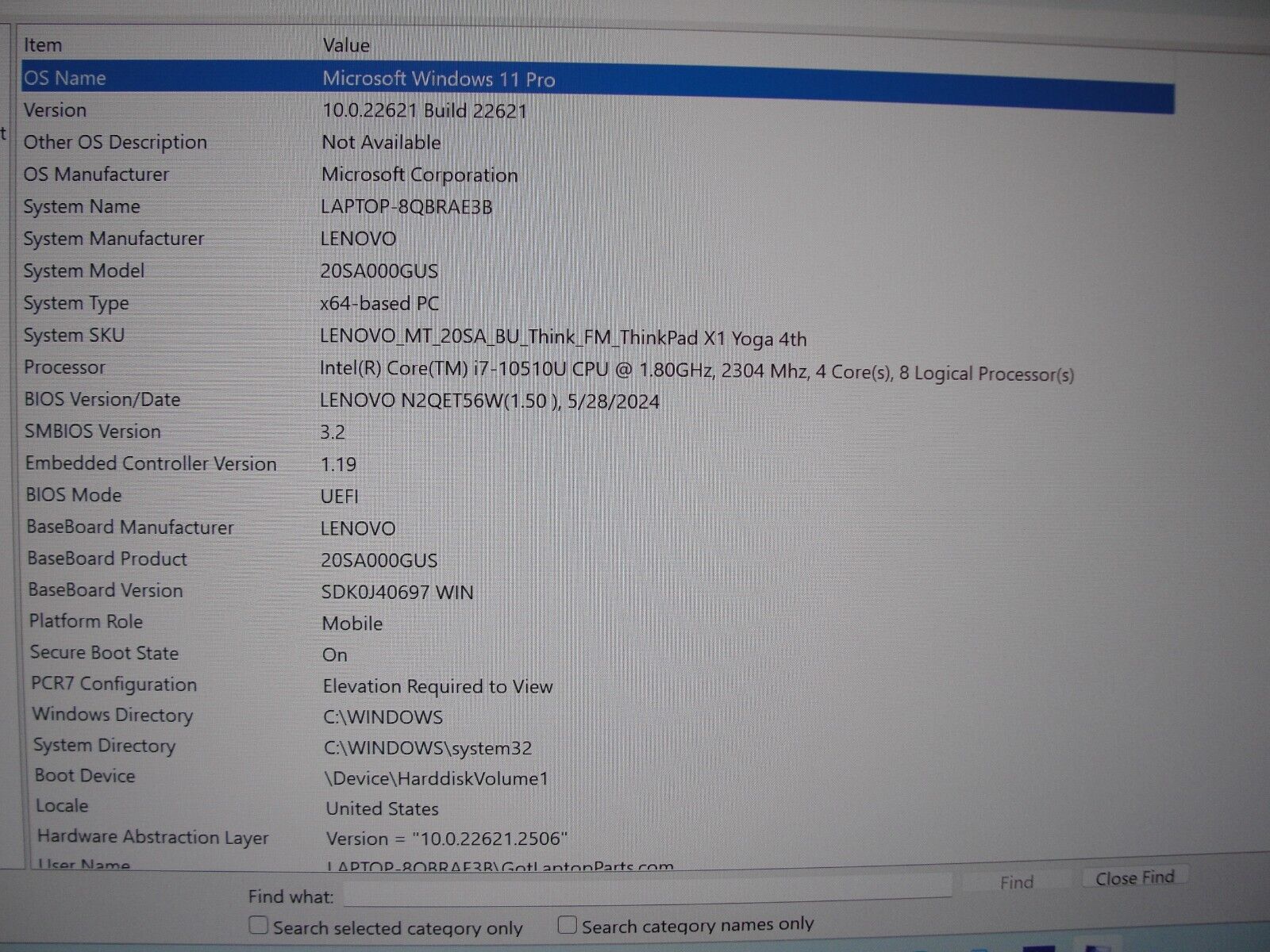Select the Embedded Controller Version item
The width and height of the screenshot is (1270, 952).
151,463
